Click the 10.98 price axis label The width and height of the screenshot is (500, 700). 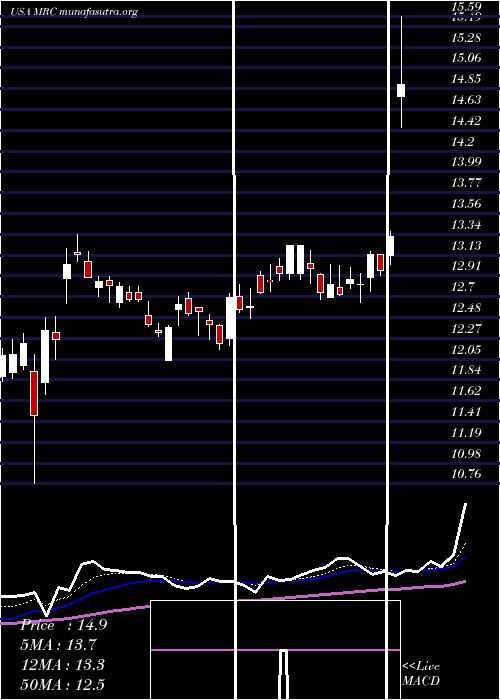(x=466, y=453)
